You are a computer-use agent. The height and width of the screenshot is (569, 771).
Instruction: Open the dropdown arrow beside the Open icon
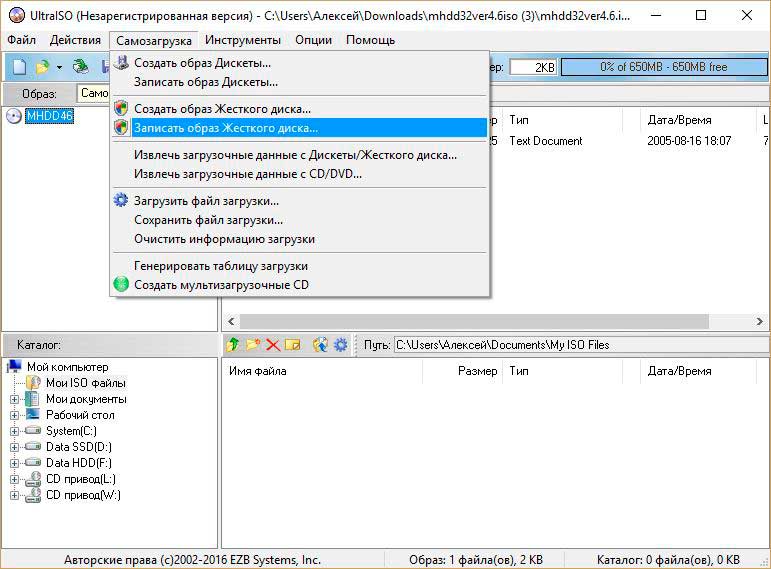59,67
